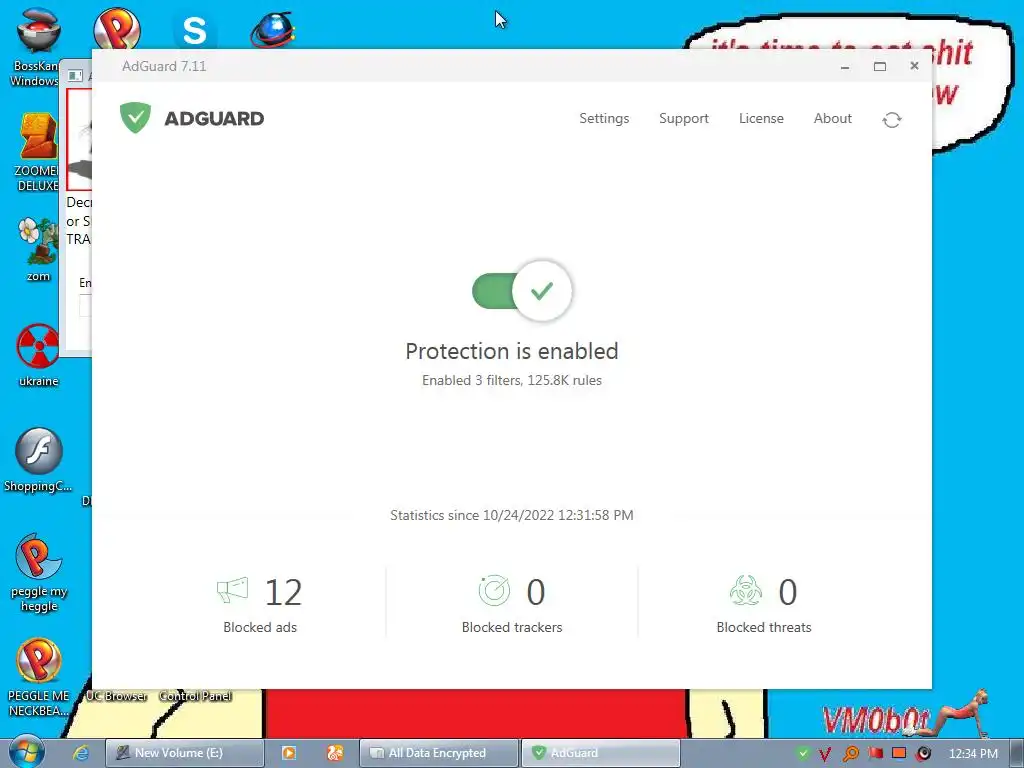Select the UC Browser desktop shortcut label
This screenshot has width=1024, height=768.
(x=116, y=696)
